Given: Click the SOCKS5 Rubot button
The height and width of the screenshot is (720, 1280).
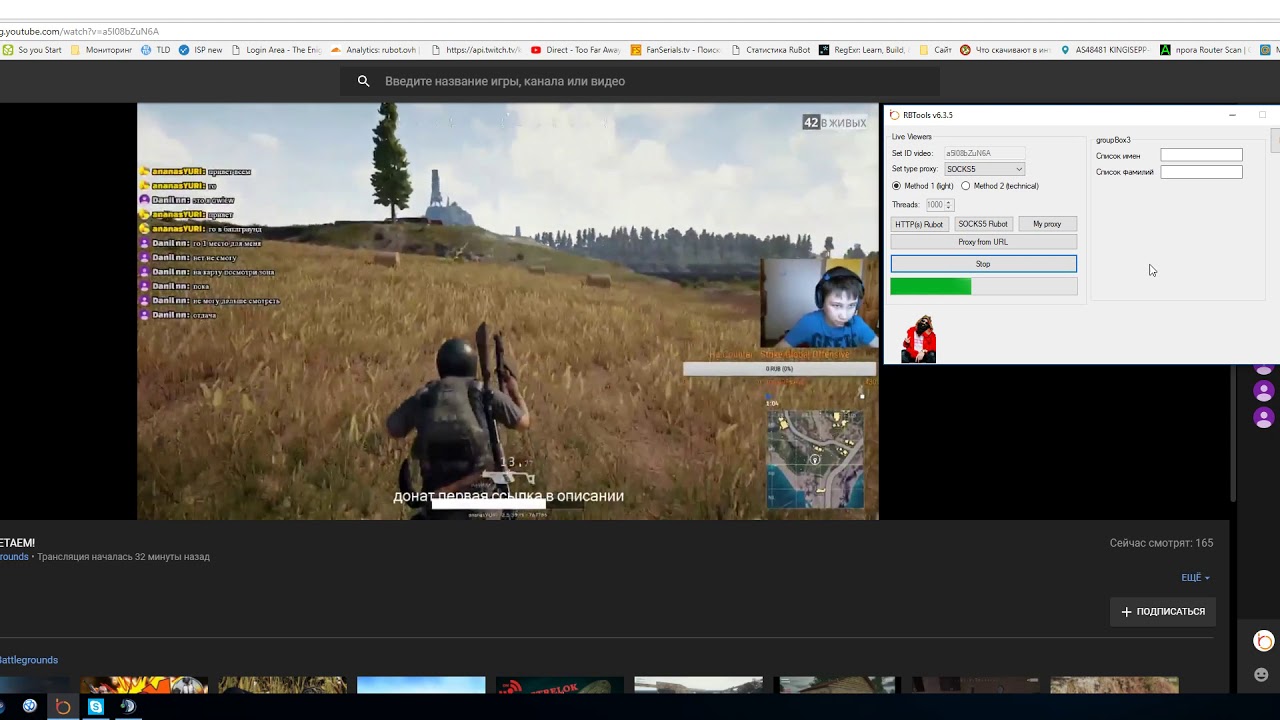Looking at the screenshot, I should coord(983,224).
